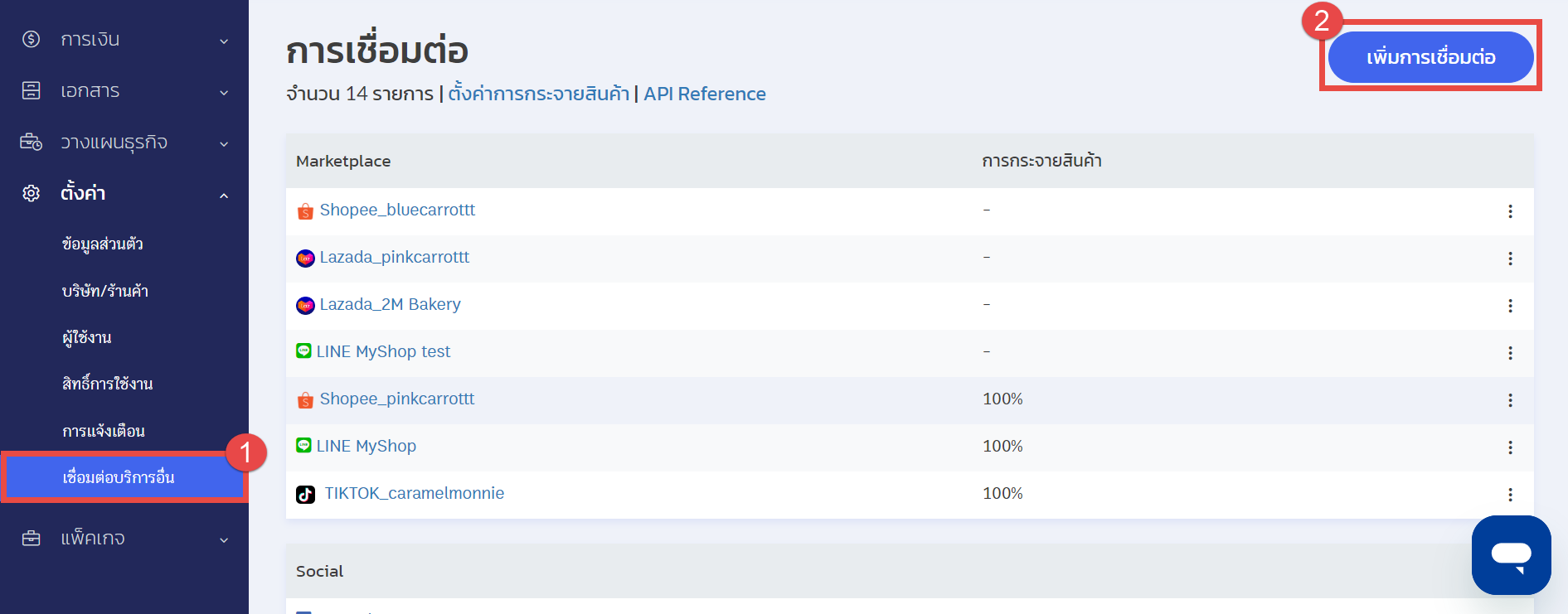Open three-dot menu for Shopee_bluecarrottt
This screenshot has height=614, width=1568.
tap(1510, 211)
